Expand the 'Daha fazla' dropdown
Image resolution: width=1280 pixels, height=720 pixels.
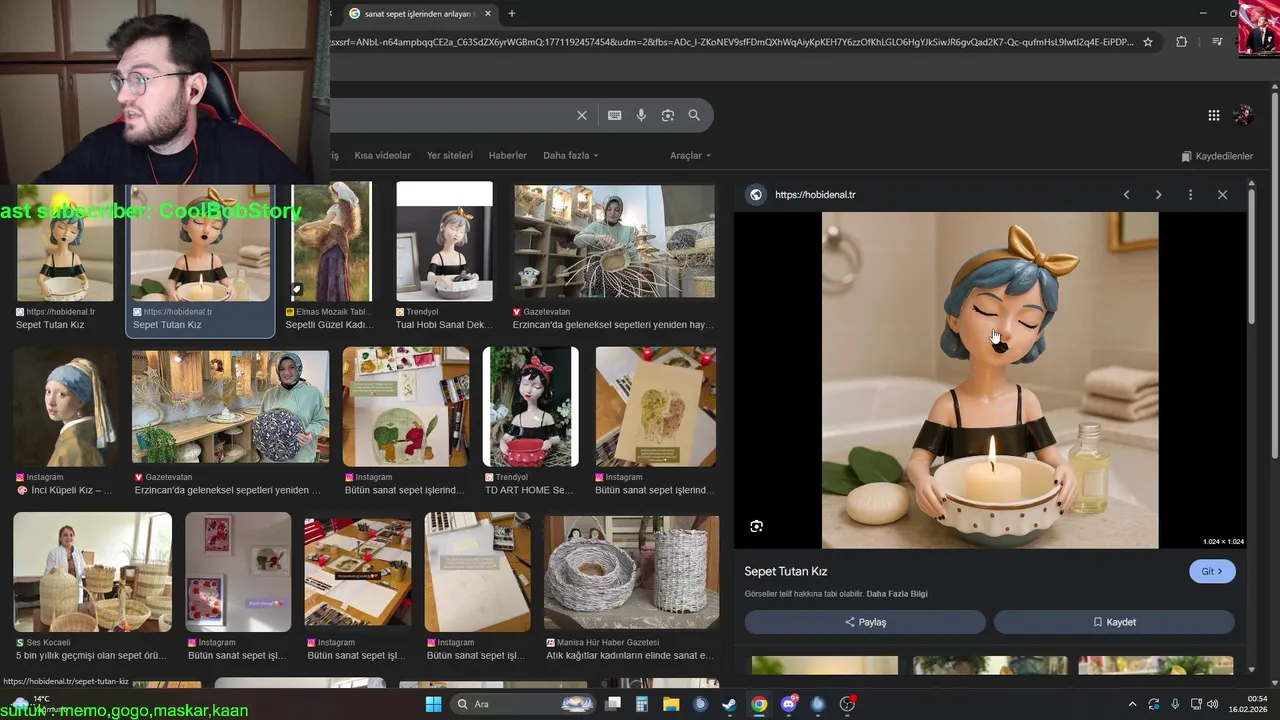(570, 156)
